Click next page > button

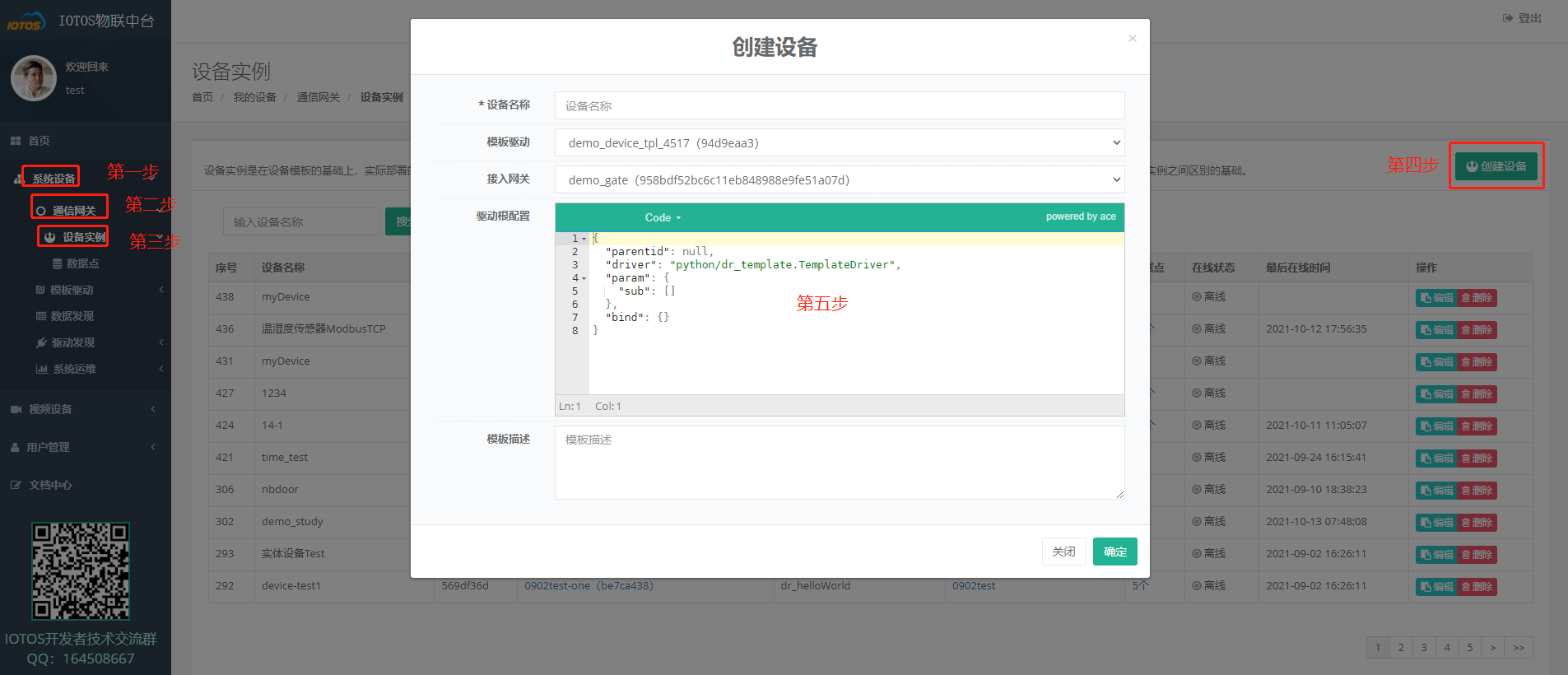click(x=1493, y=647)
